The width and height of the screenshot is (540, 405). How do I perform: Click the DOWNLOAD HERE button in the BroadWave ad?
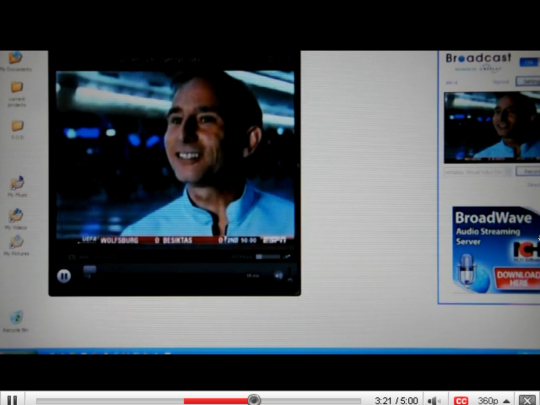click(517, 278)
